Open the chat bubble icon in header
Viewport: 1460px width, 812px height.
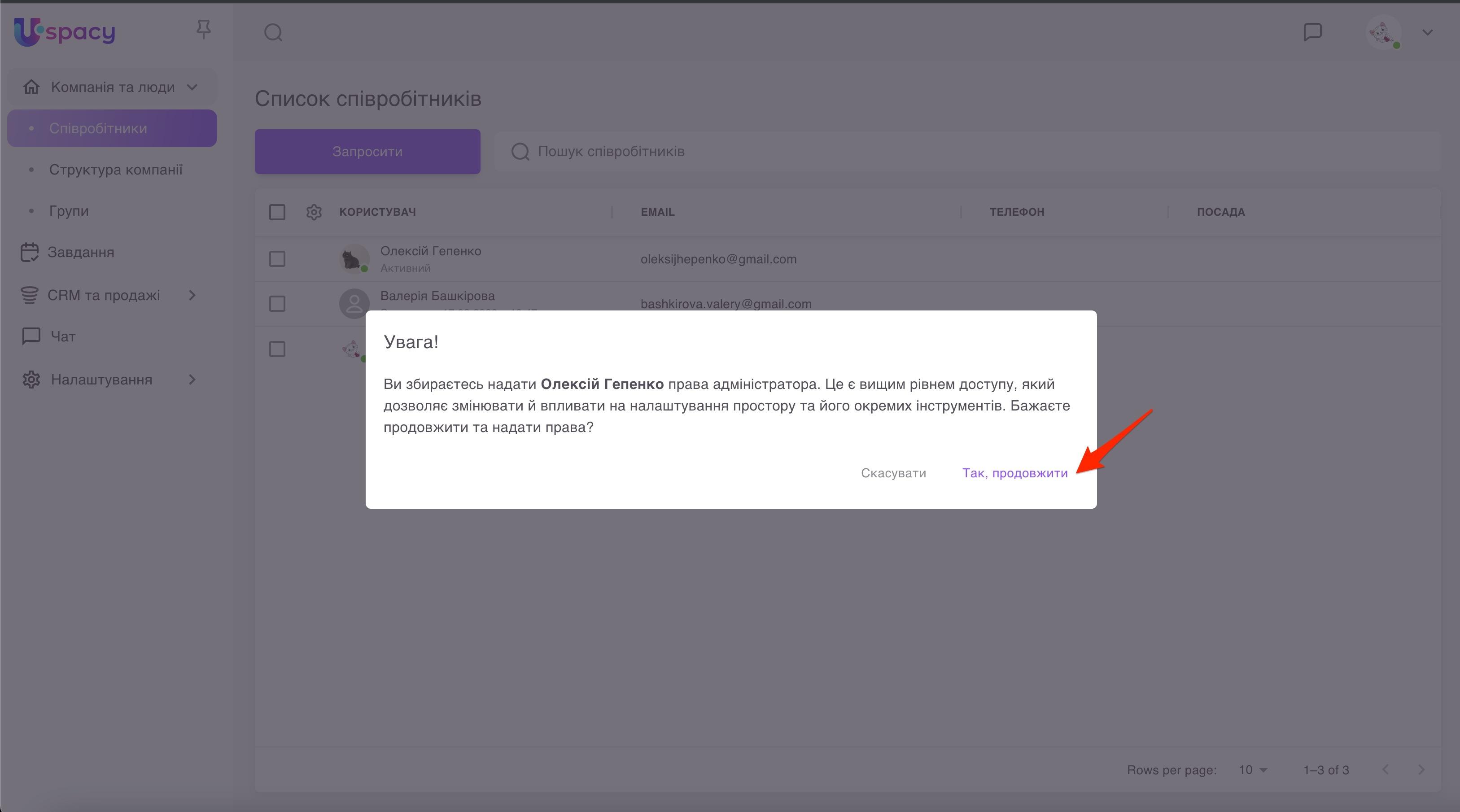point(1313,32)
